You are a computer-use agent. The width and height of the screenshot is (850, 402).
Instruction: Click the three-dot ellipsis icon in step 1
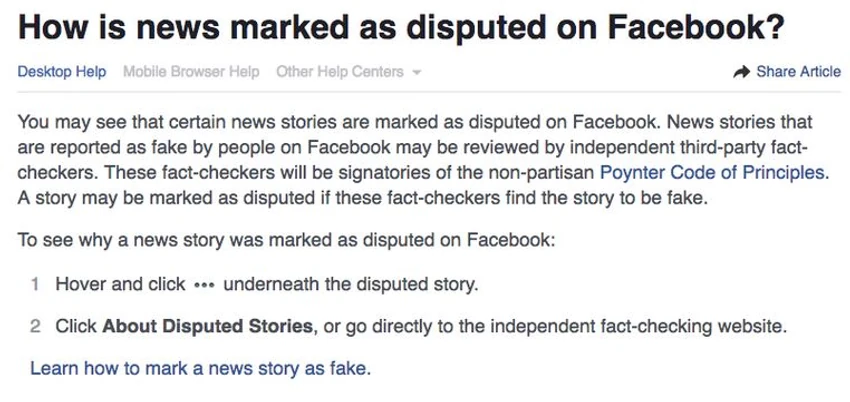pos(204,286)
